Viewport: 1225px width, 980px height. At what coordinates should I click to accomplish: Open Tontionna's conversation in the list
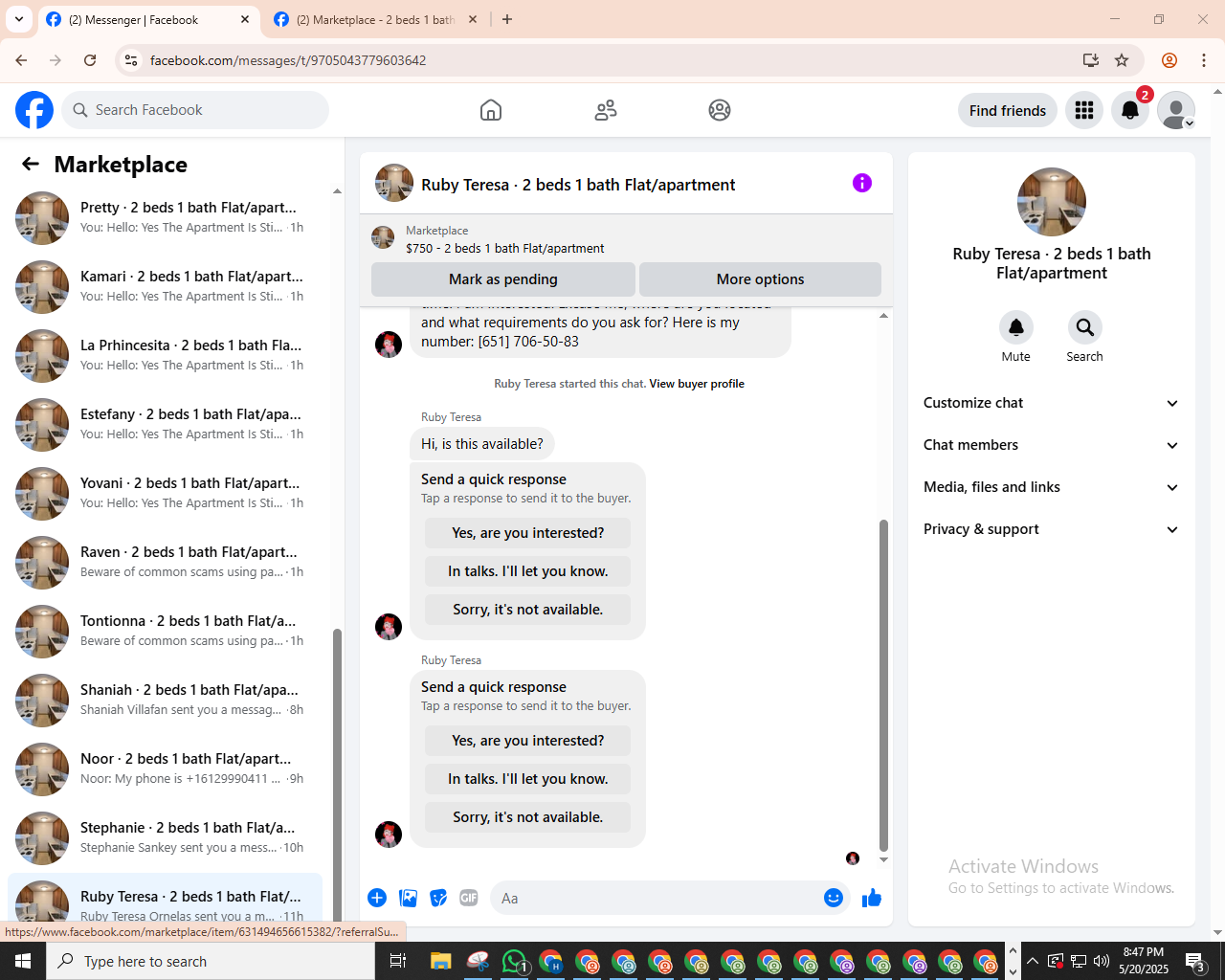point(165,632)
